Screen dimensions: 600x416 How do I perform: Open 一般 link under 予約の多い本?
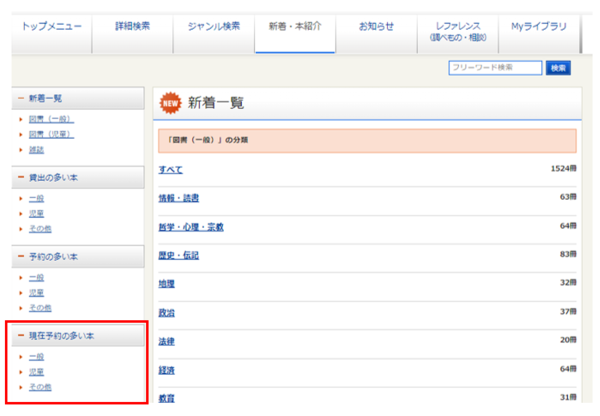click(36, 277)
